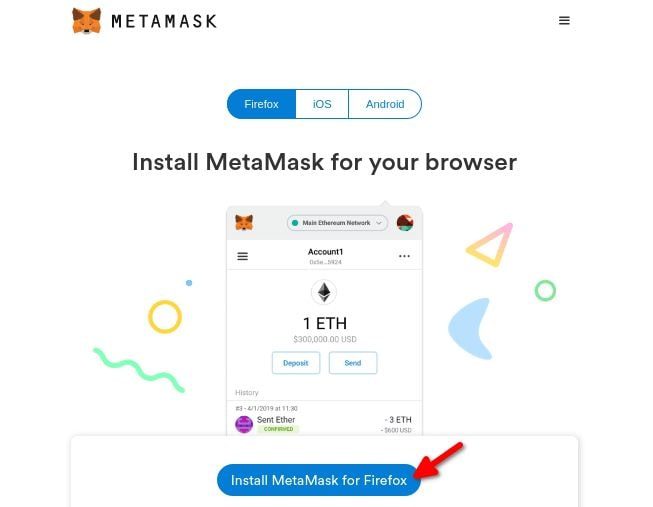
Task: Expand the Main Ethereum Network dropdown
Action: point(337,223)
